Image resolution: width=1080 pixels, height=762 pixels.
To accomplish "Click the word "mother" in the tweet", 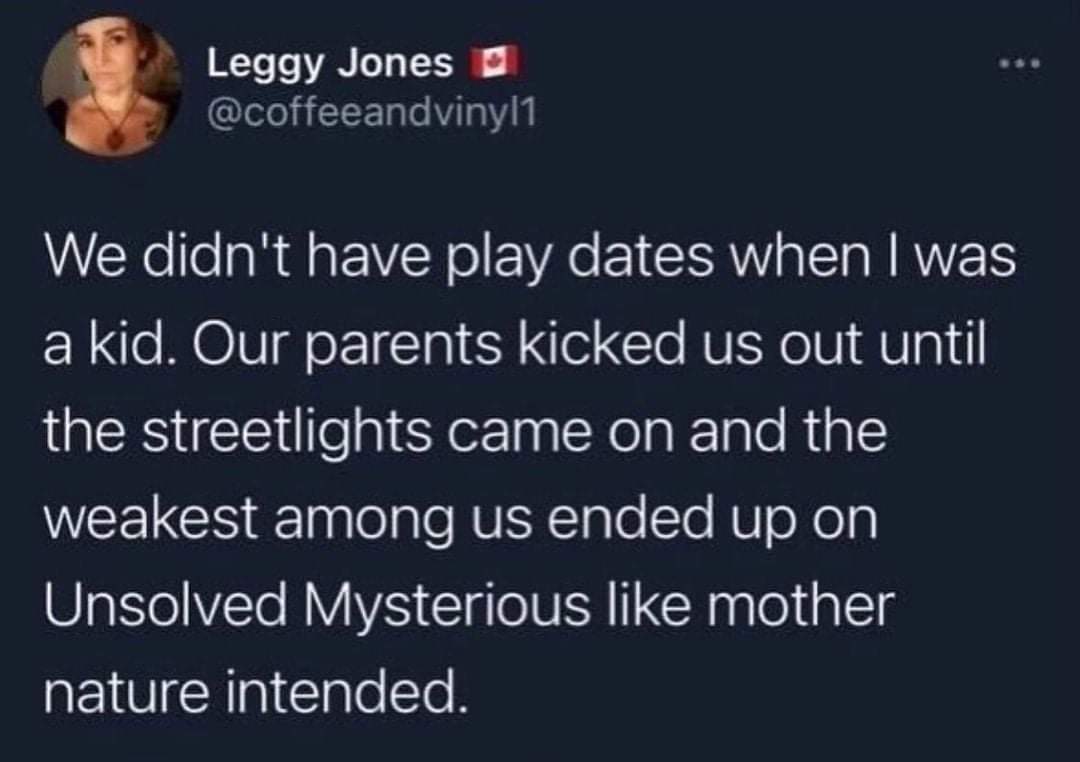I will click(795, 604).
